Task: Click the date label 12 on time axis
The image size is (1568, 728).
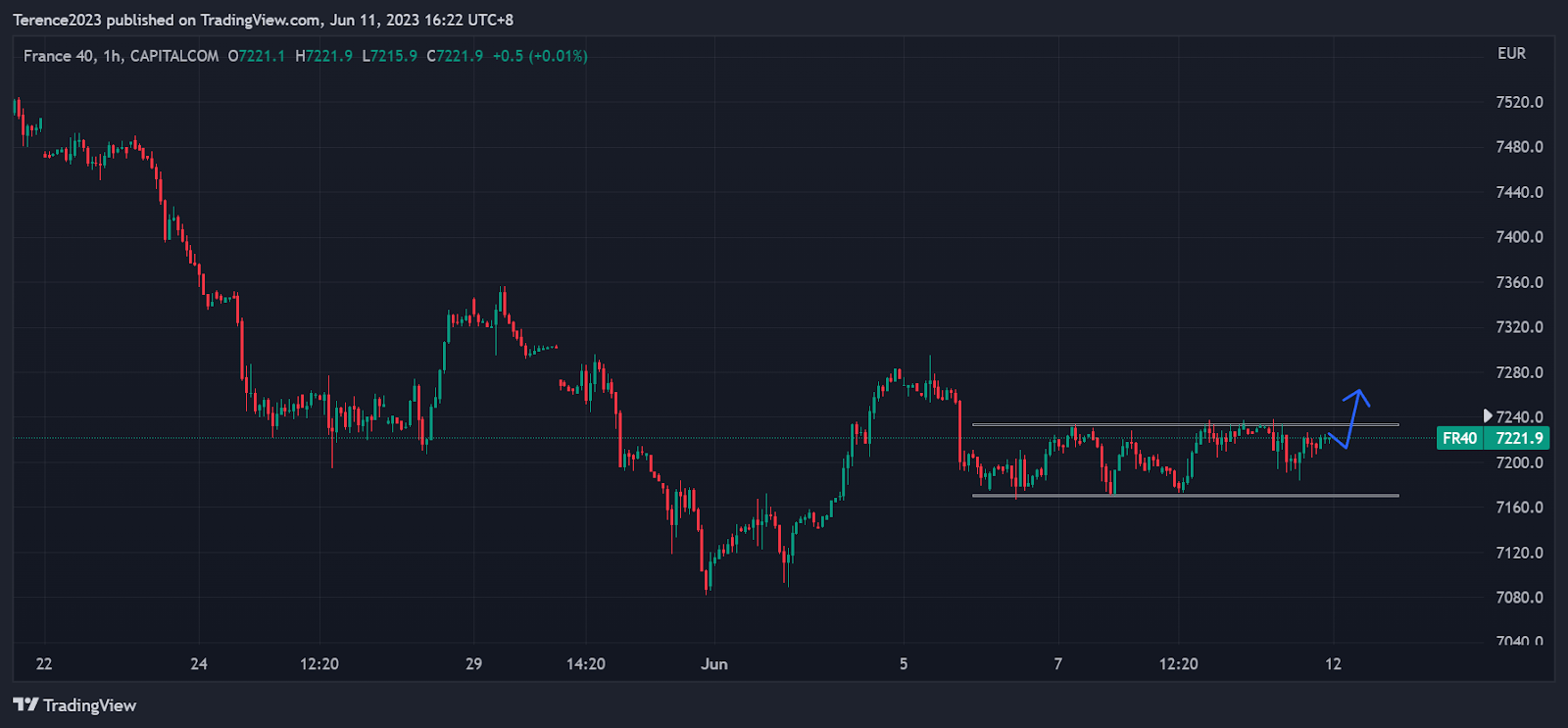Action: click(1333, 664)
